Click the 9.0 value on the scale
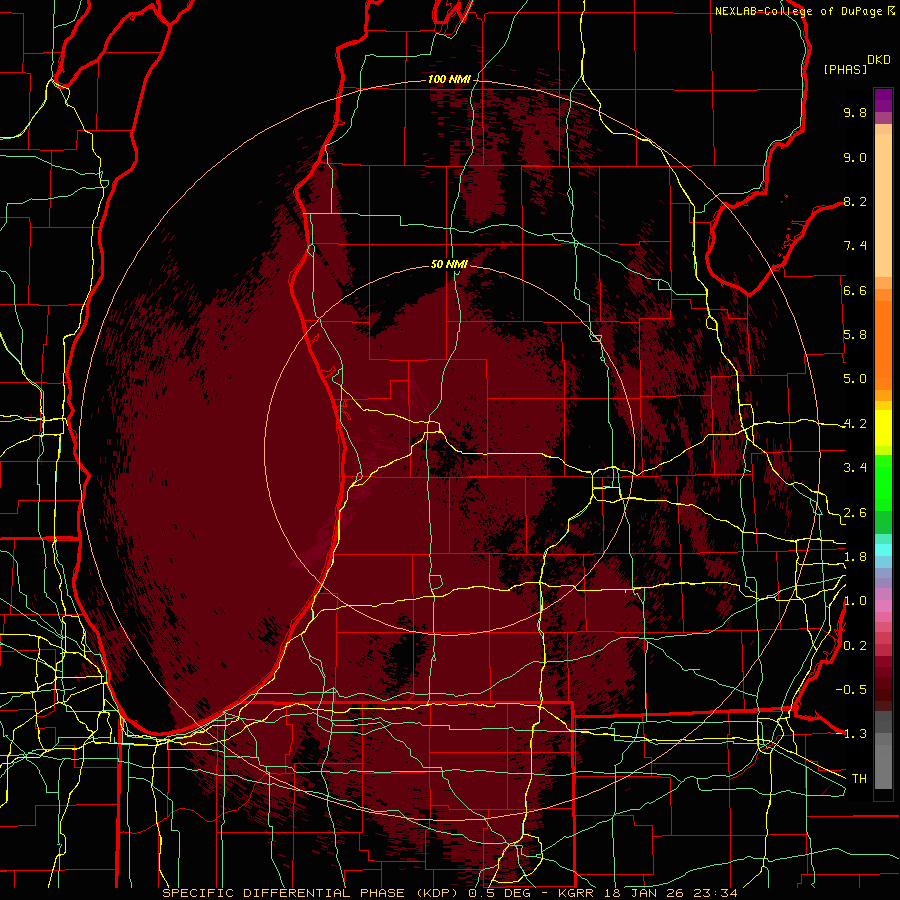 point(855,157)
